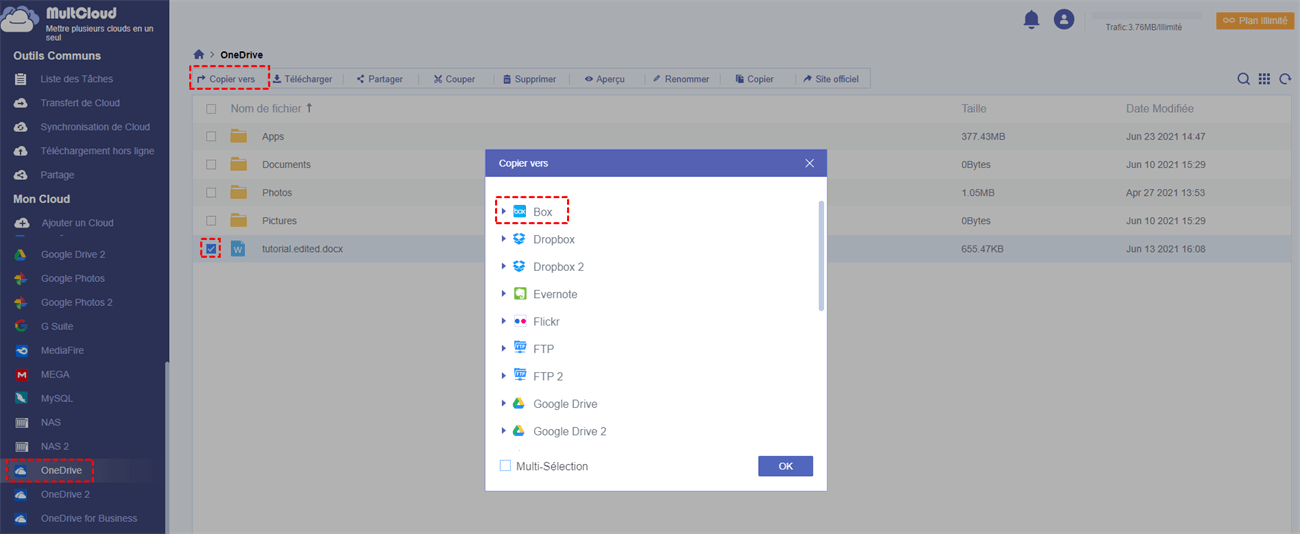Close the Copier vers dialog
The height and width of the screenshot is (534, 1300).
pos(809,163)
